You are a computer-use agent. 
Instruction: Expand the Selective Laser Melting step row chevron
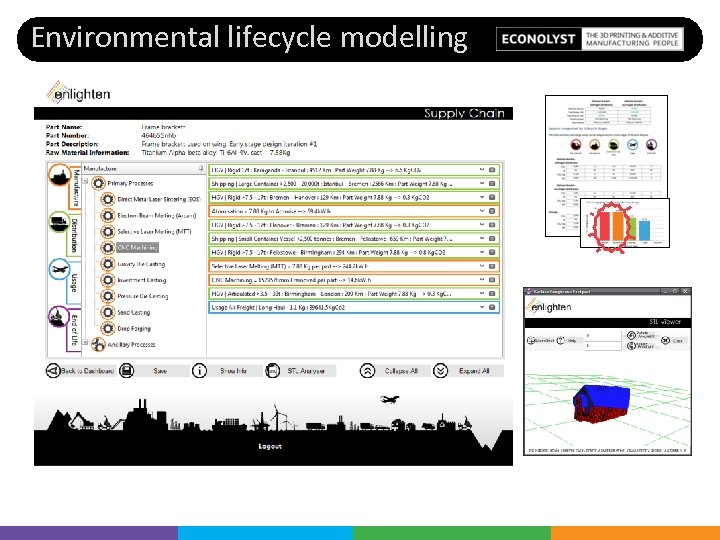coord(482,266)
